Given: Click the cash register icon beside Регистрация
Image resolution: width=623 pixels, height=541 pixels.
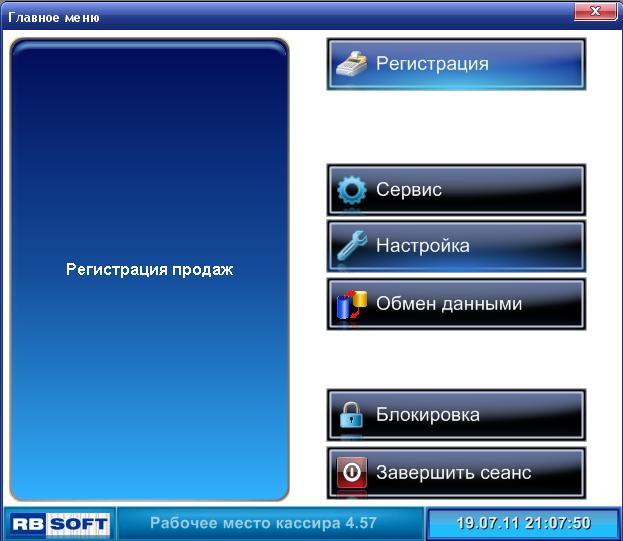Looking at the screenshot, I should pos(351,64).
